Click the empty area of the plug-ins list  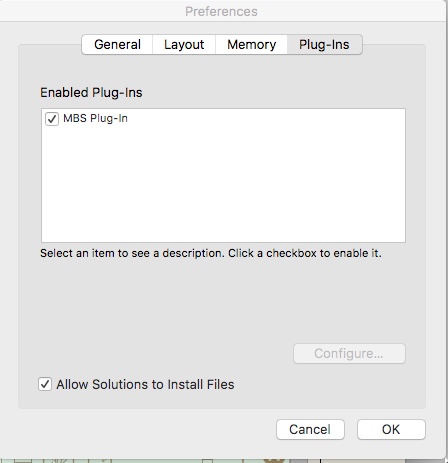tap(223, 185)
